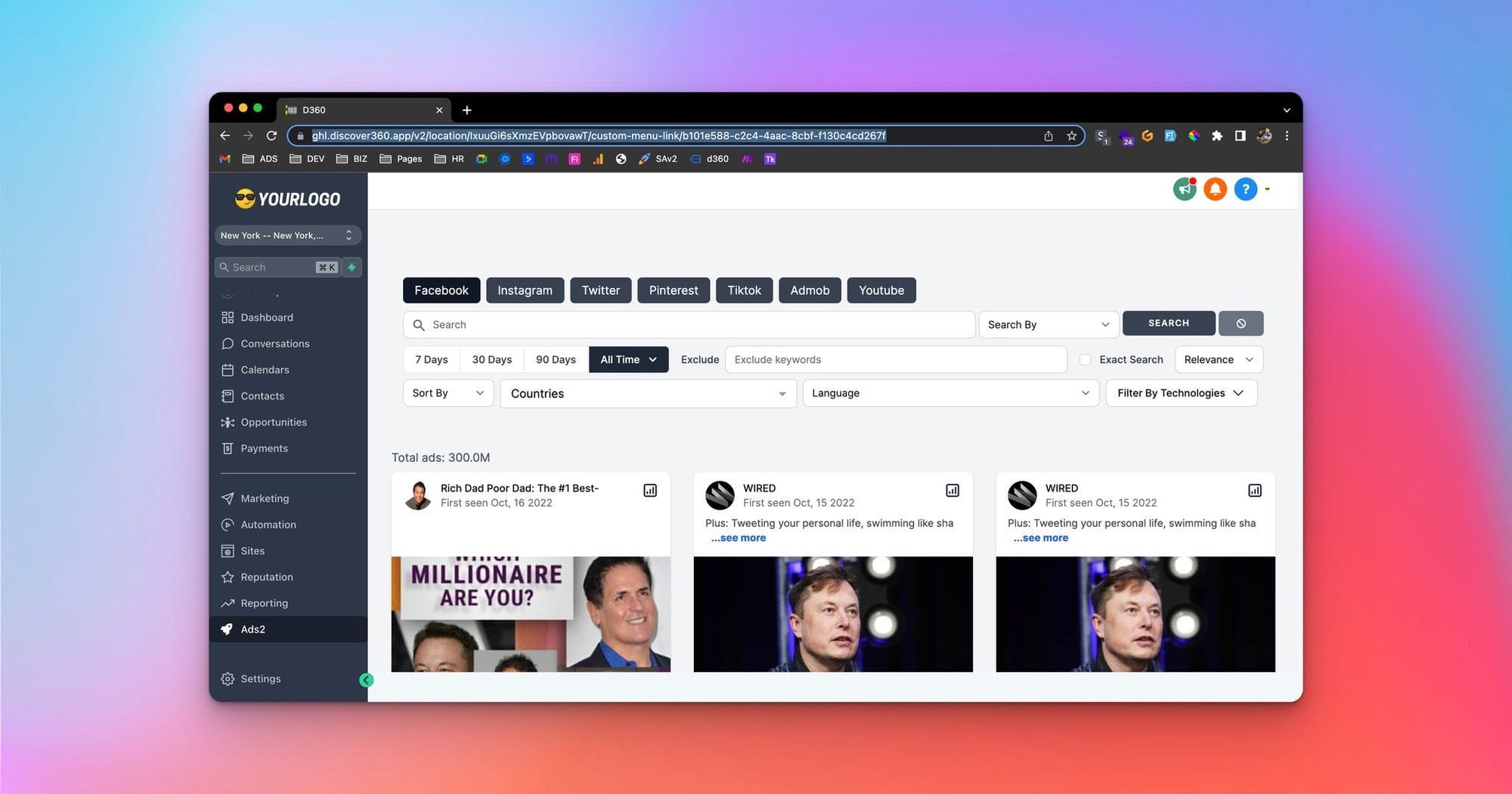This screenshot has height=794, width=1512.
Task: Click the green lightning quick actions icon
Action: point(352,268)
